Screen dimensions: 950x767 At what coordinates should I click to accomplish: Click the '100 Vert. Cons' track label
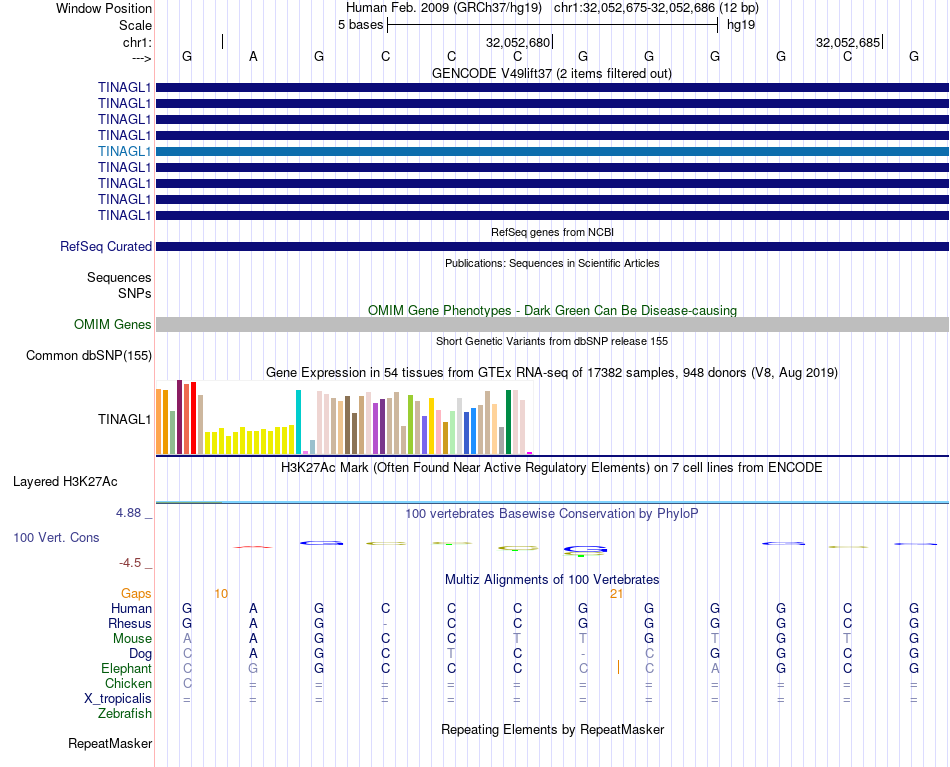coord(56,537)
